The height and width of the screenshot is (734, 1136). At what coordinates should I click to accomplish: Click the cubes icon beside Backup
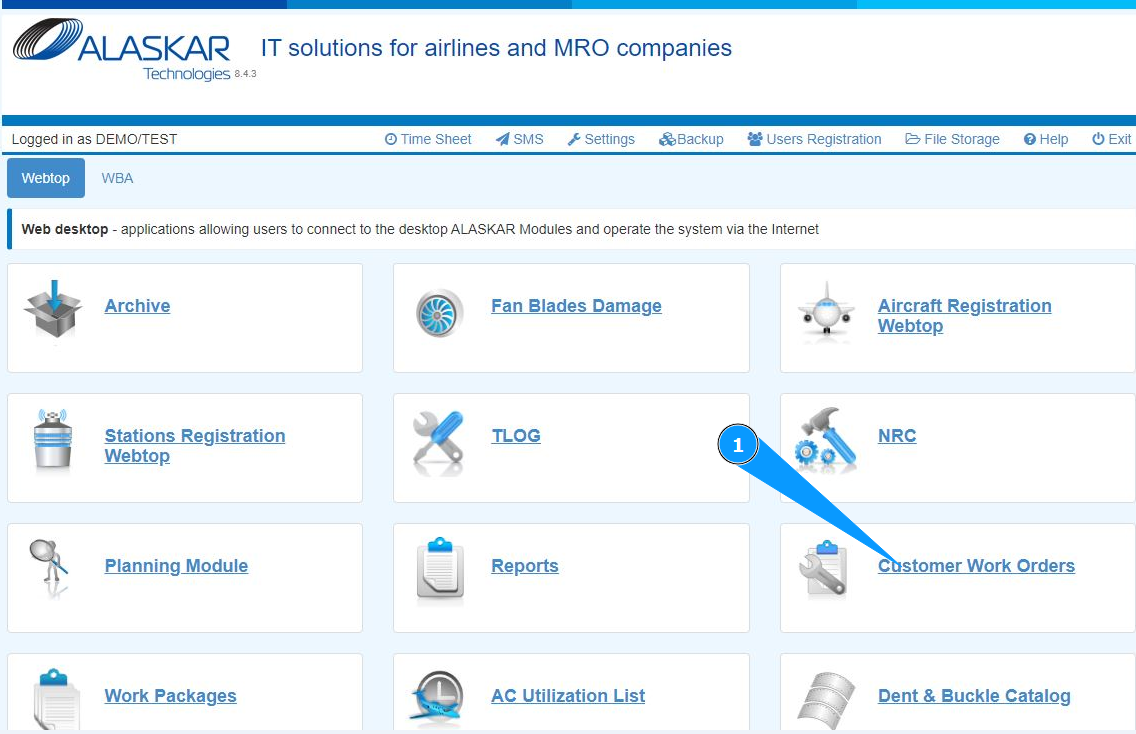coord(667,139)
